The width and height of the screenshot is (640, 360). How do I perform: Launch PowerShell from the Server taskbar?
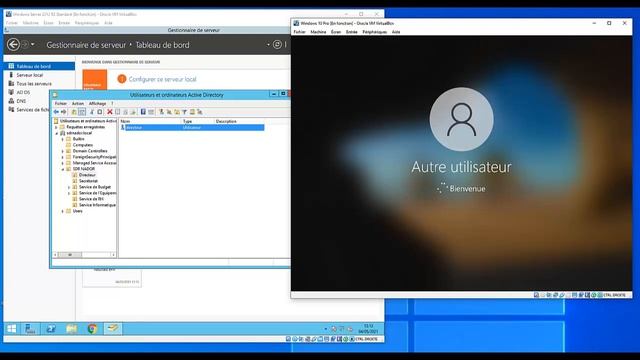(51, 329)
